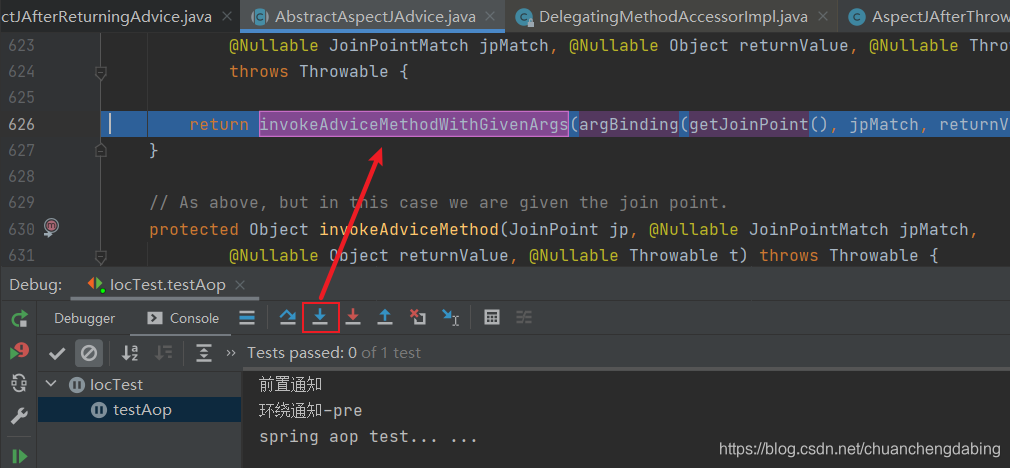
Task: Click the greyed Trace Current Stream Chain icon
Action: pos(524,317)
